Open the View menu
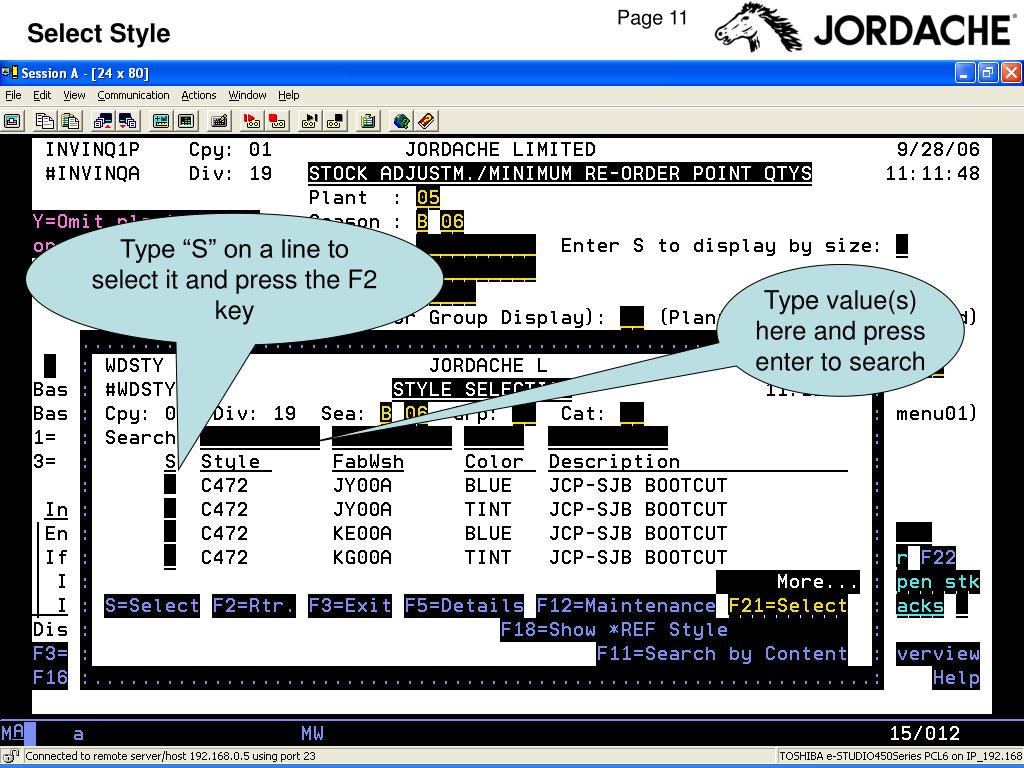The width and height of the screenshot is (1024, 768). pyautogui.click(x=74, y=95)
